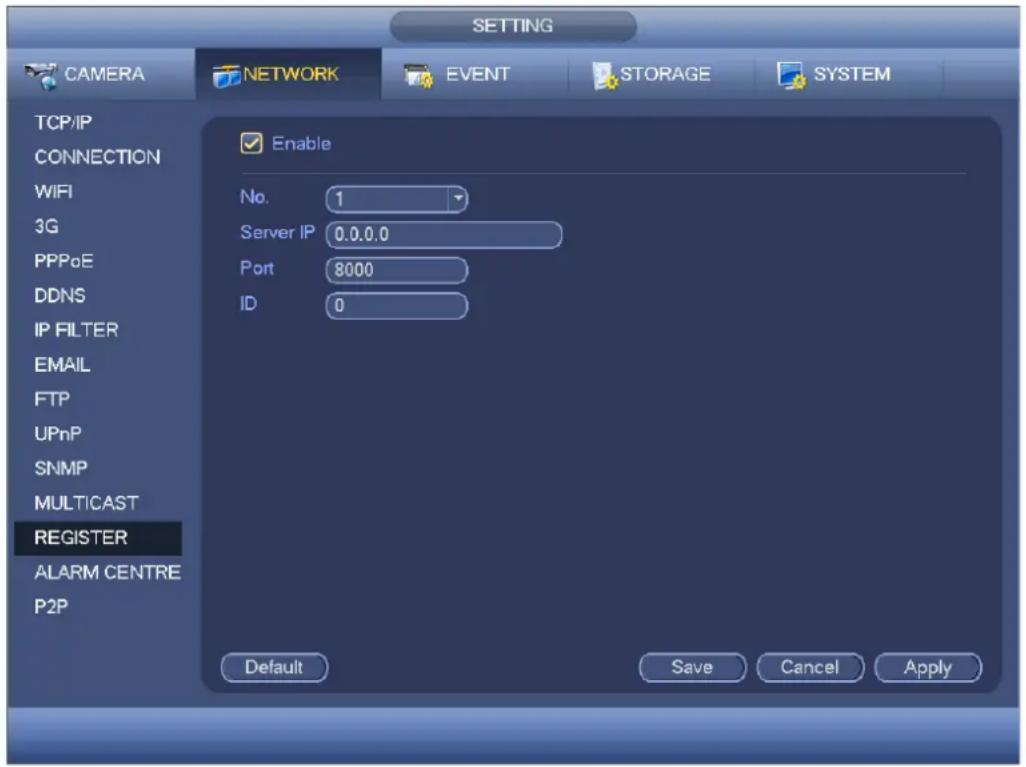1026x767 pixels.
Task: Open IP FILTER settings
Action: [76, 330]
